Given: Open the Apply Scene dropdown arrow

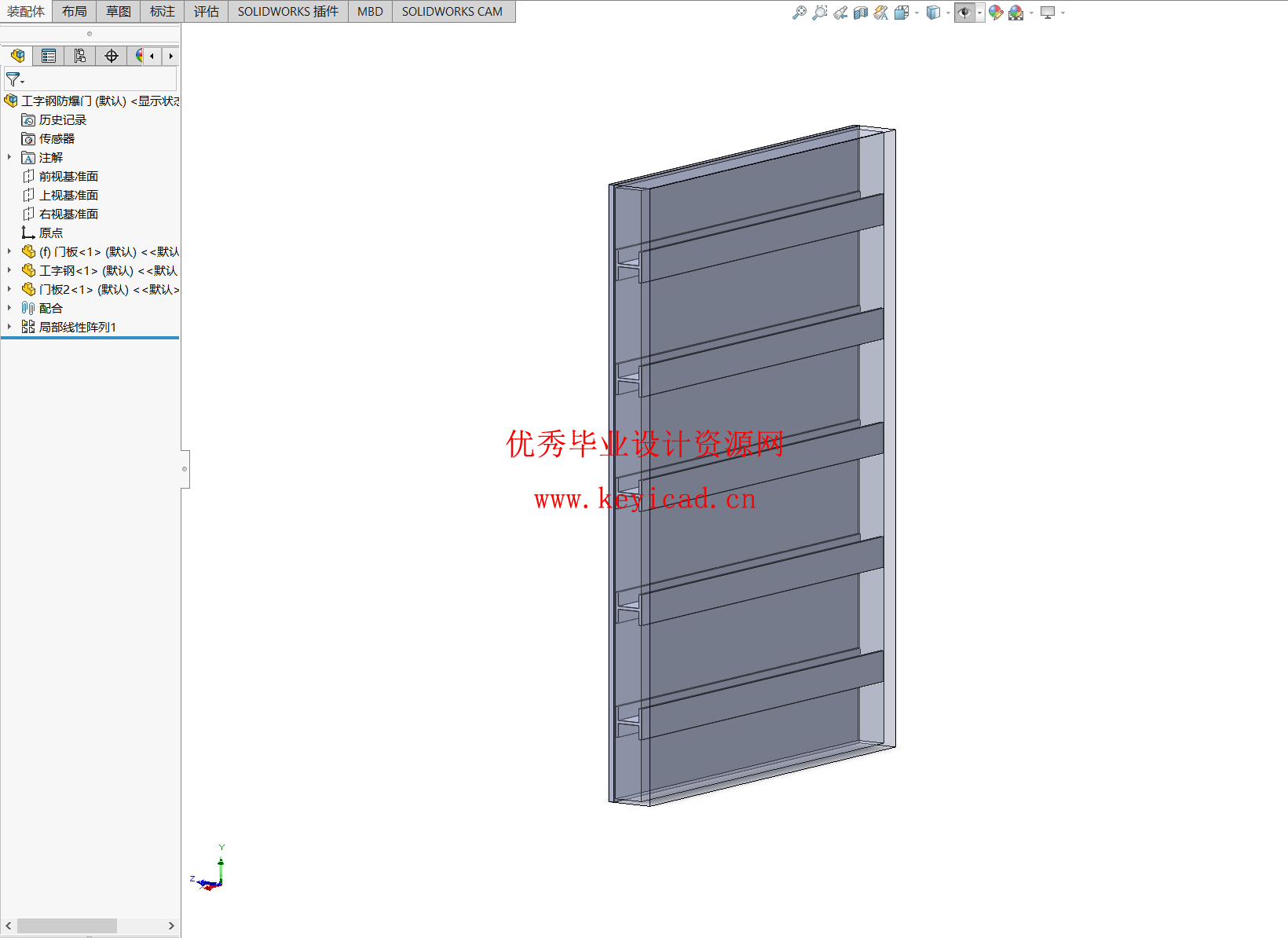Looking at the screenshot, I should [x=1031, y=13].
